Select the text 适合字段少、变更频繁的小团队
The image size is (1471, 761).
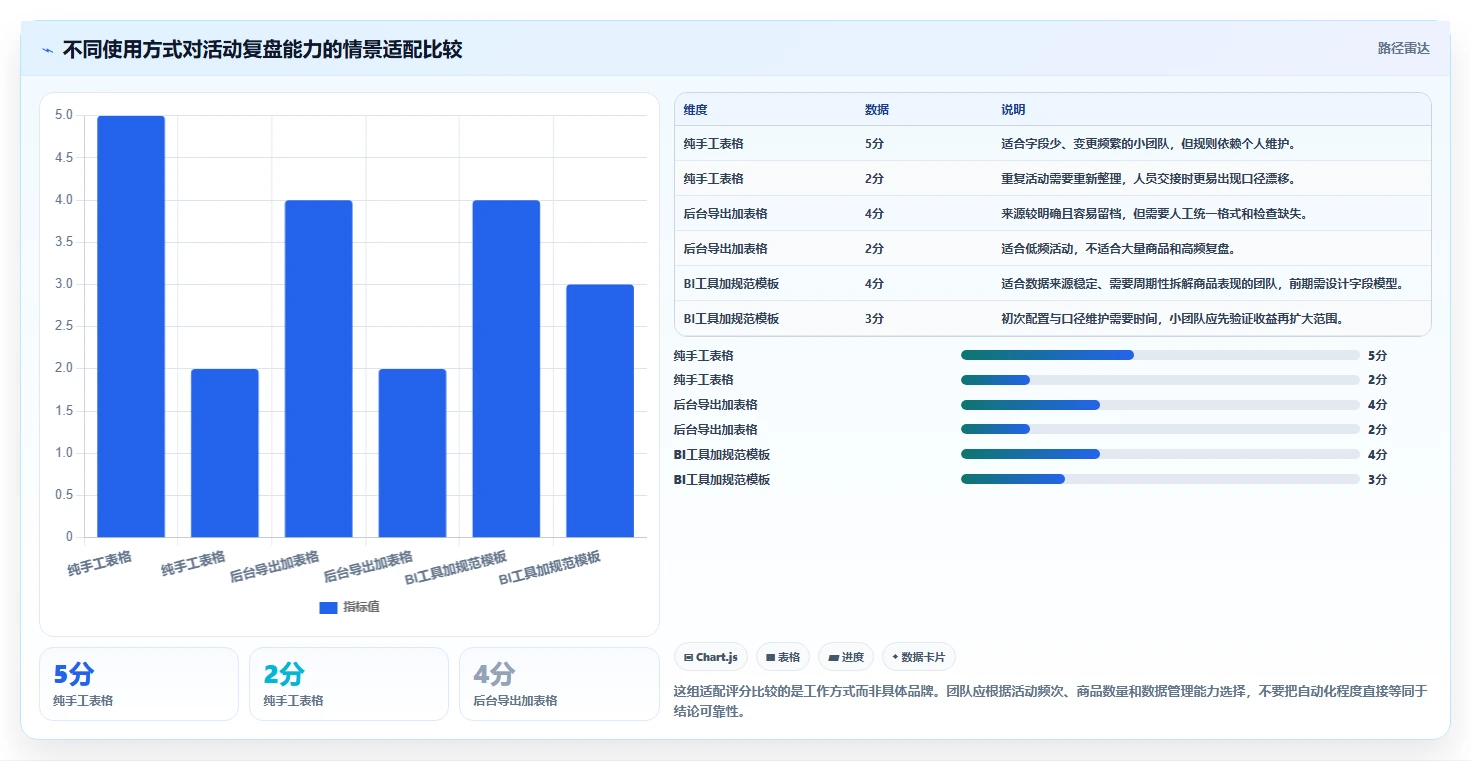[1086, 144]
